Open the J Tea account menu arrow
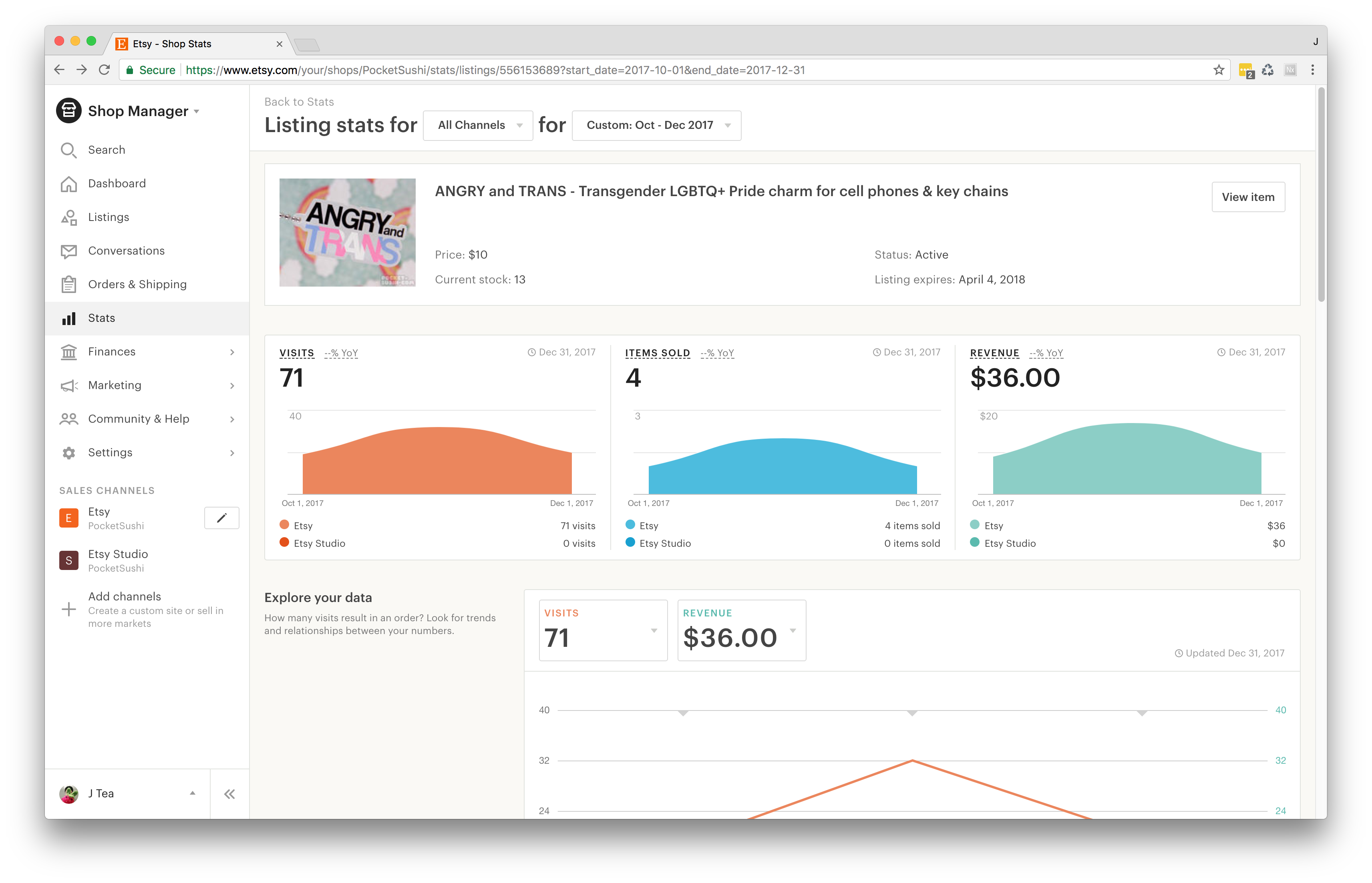 tap(193, 794)
